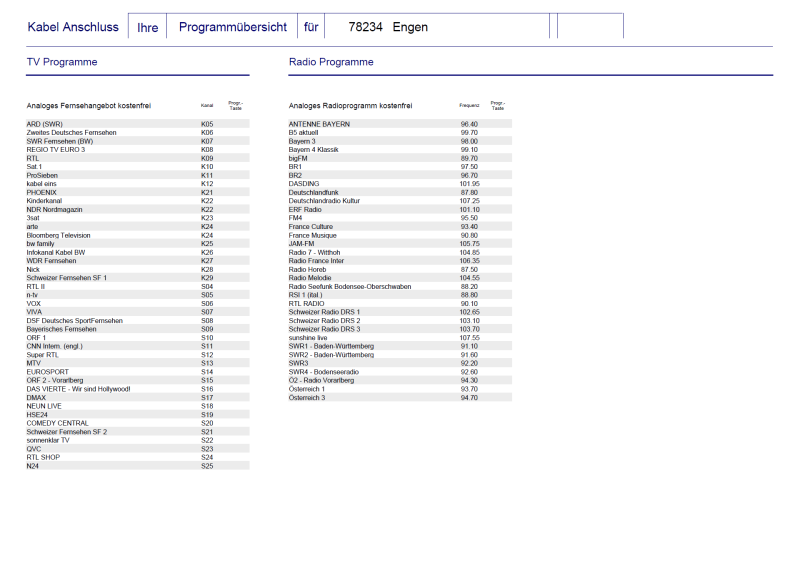
Task: Click the 'Frequenz' column header
Action: [469, 106]
